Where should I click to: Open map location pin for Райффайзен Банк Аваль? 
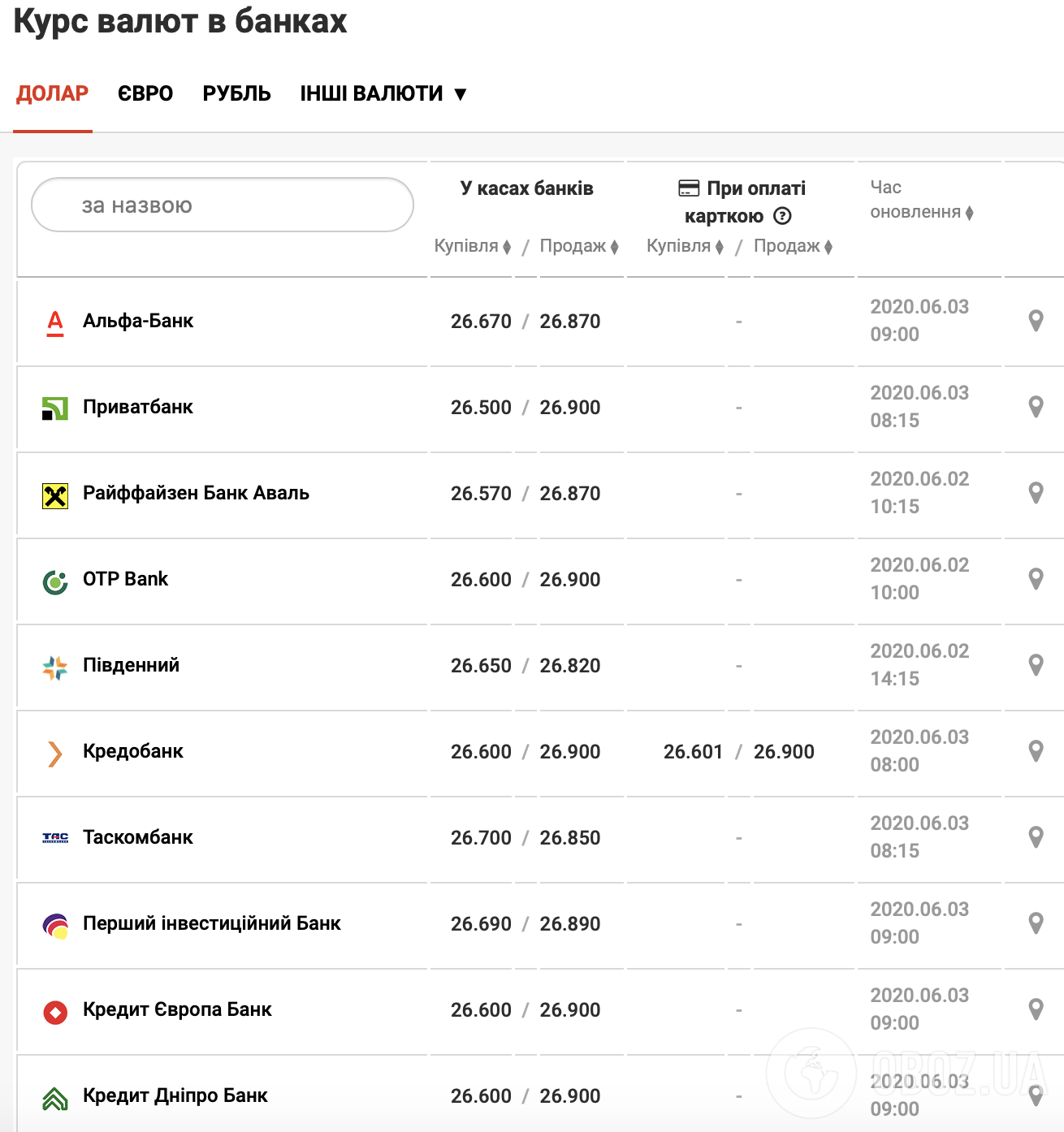[1036, 493]
